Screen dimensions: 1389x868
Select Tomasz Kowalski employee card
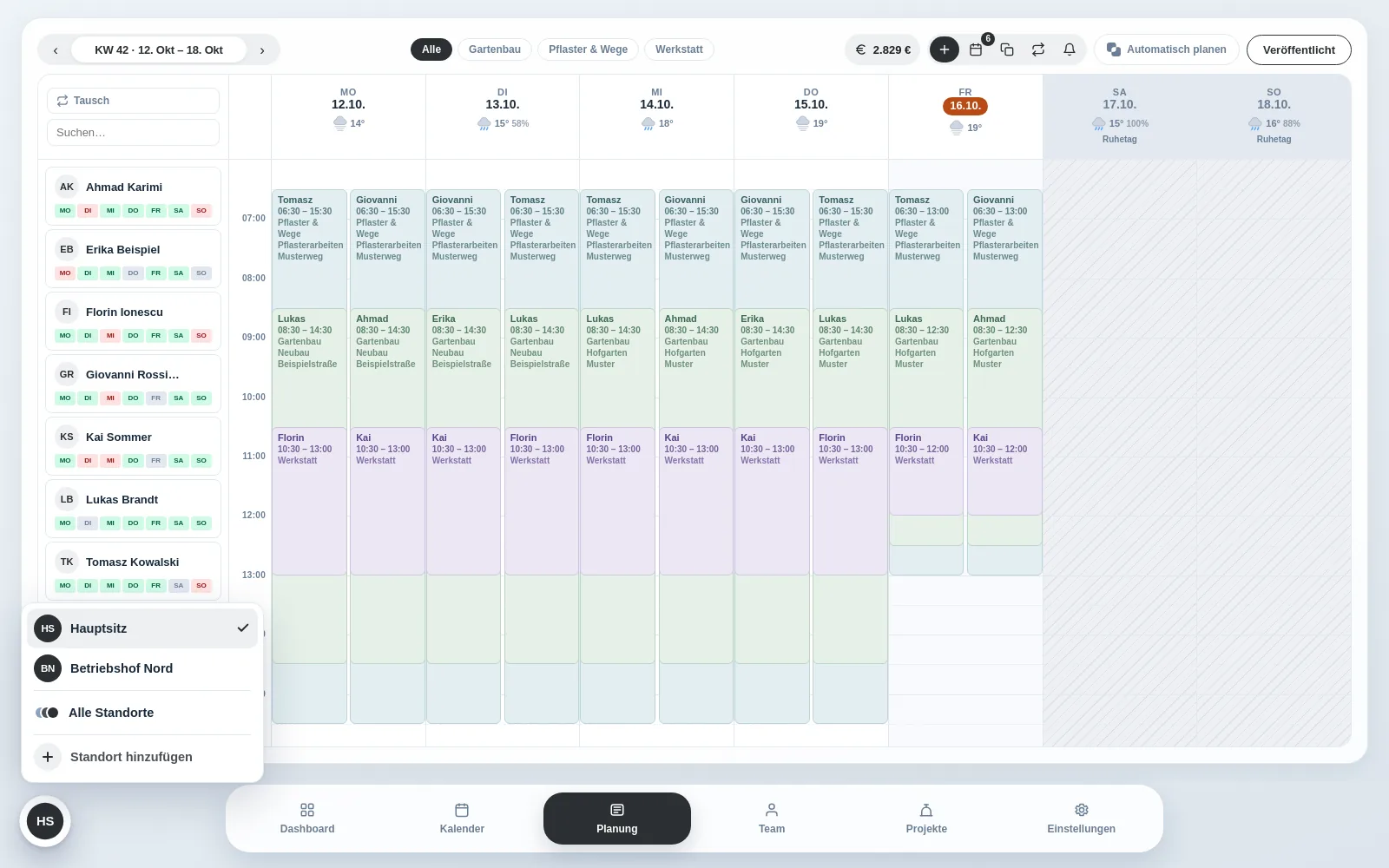pos(133,571)
